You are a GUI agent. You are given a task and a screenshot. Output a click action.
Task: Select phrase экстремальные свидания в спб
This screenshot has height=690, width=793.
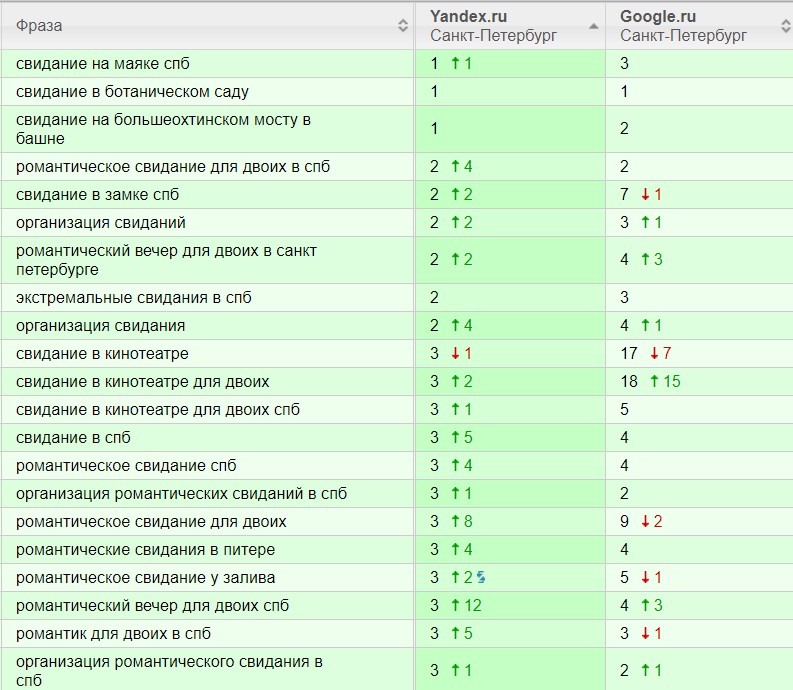coord(133,298)
